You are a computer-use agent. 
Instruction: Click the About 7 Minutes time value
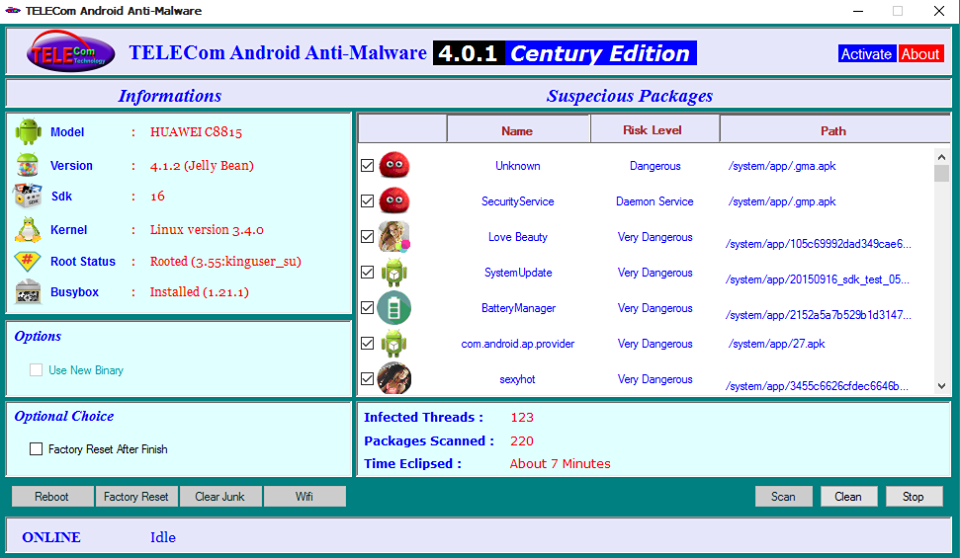click(x=560, y=464)
